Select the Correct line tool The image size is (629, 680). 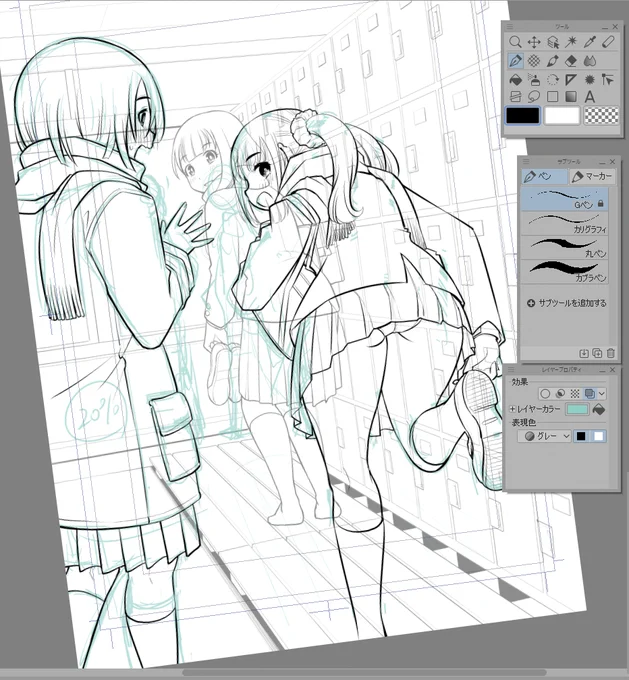click(x=608, y=80)
